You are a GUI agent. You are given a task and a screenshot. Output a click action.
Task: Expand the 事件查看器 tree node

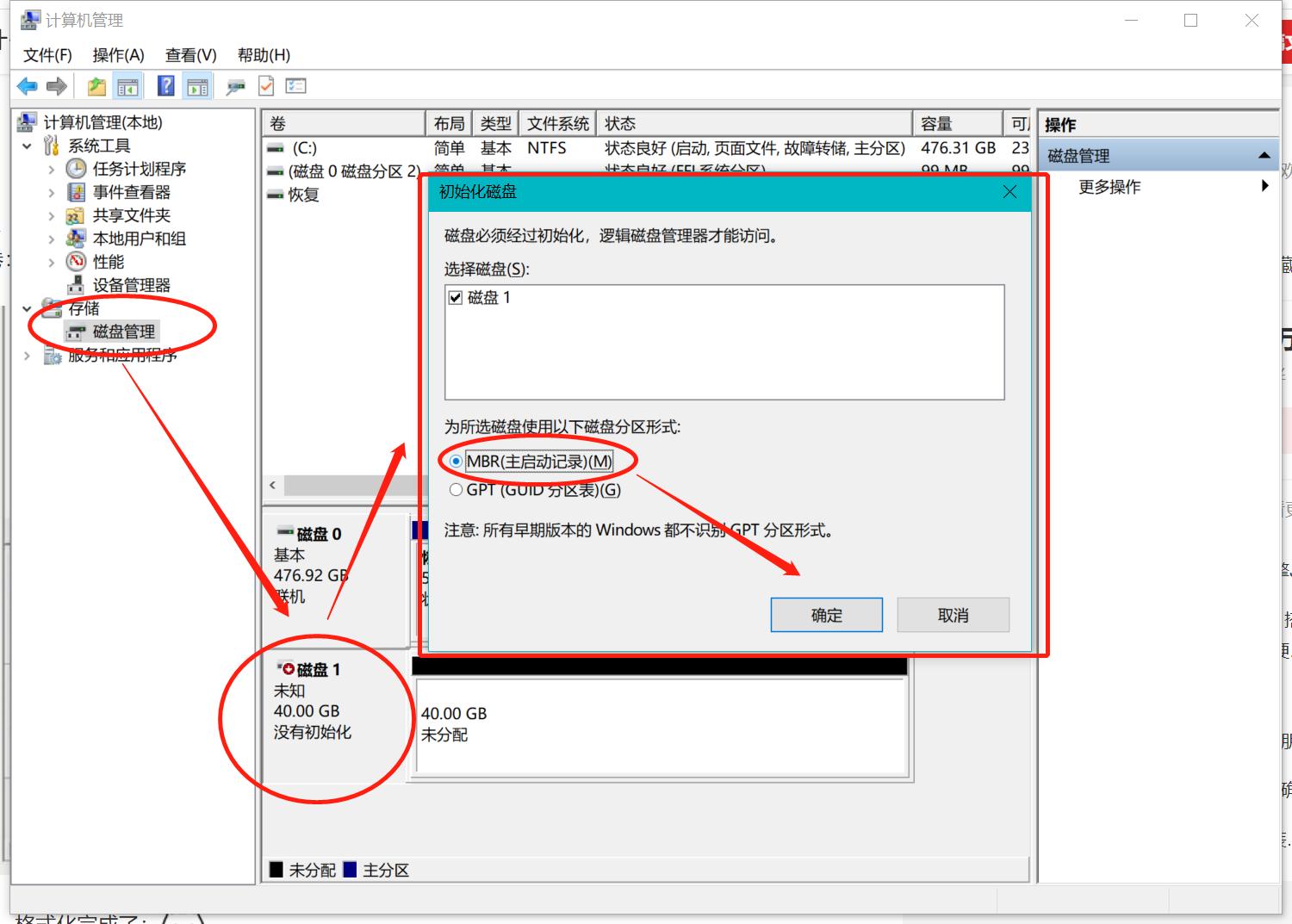pyautogui.click(x=52, y=192)
